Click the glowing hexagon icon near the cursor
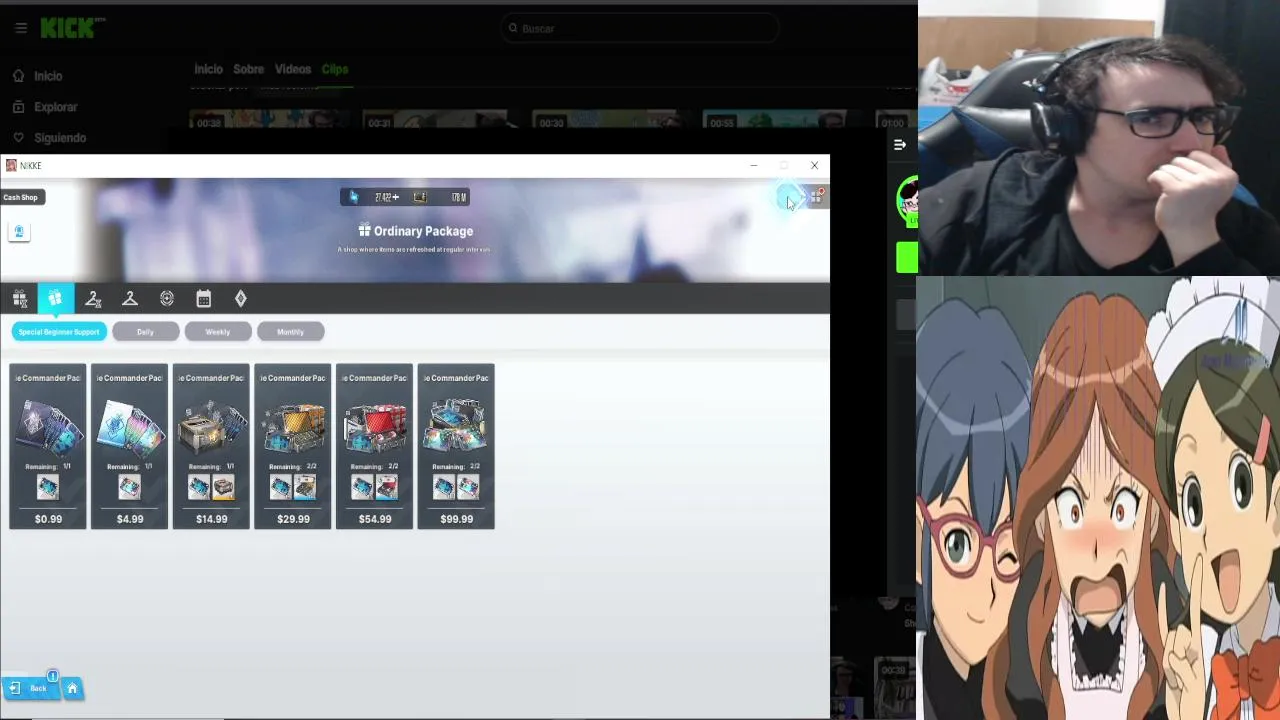1280x720 pixels. click(x=790, y=197)
